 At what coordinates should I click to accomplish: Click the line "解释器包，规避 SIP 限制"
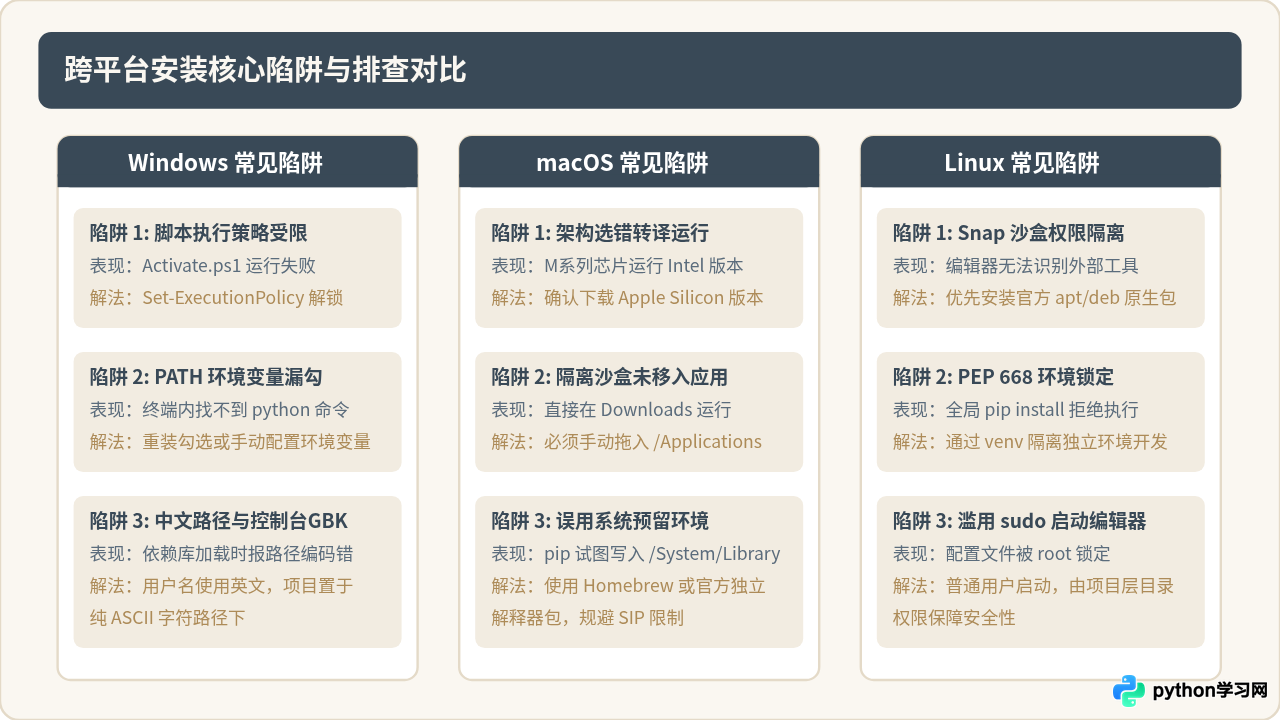coord(587,618)
